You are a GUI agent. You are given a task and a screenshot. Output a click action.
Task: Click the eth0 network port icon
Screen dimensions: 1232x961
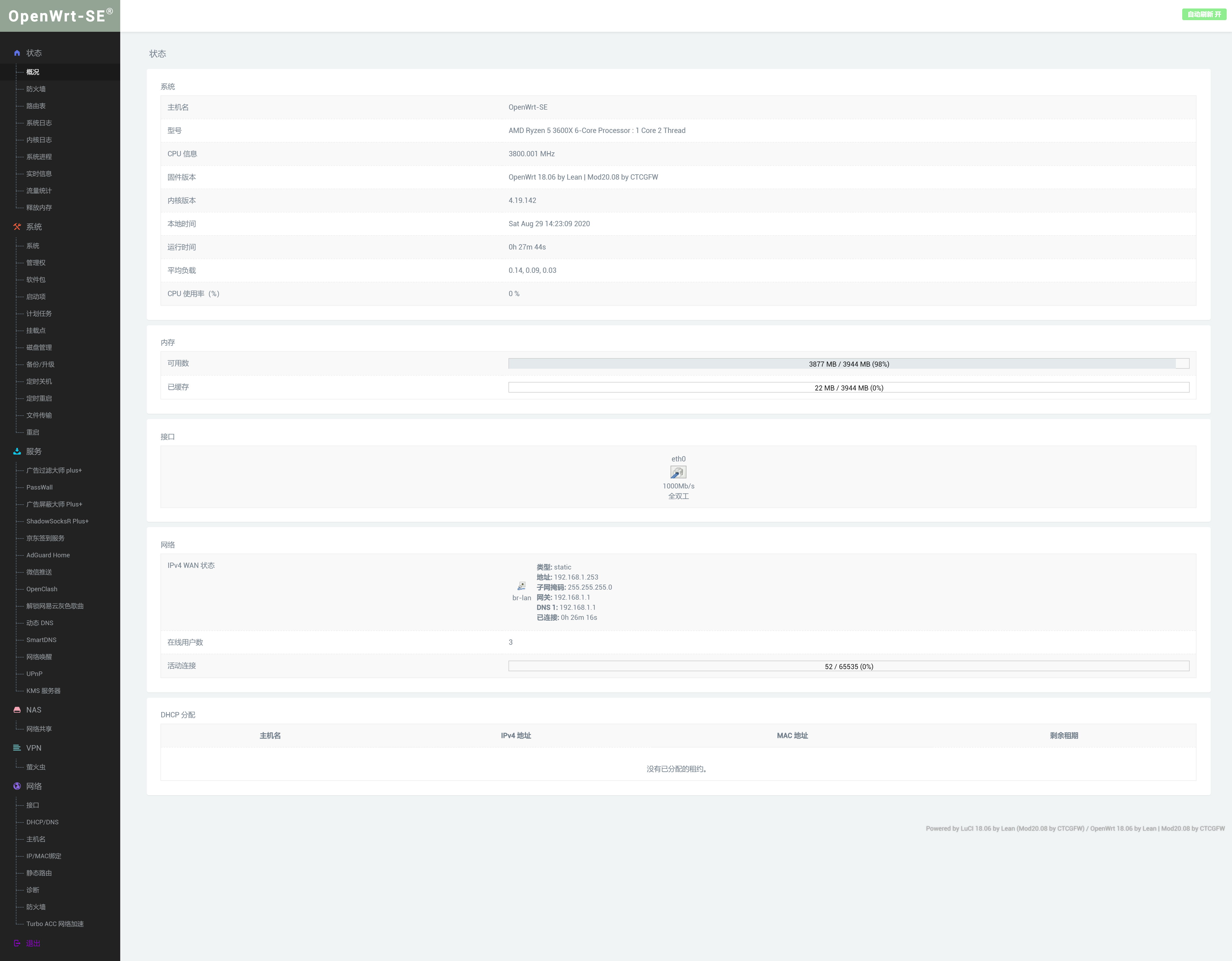[x=678, y=472]
